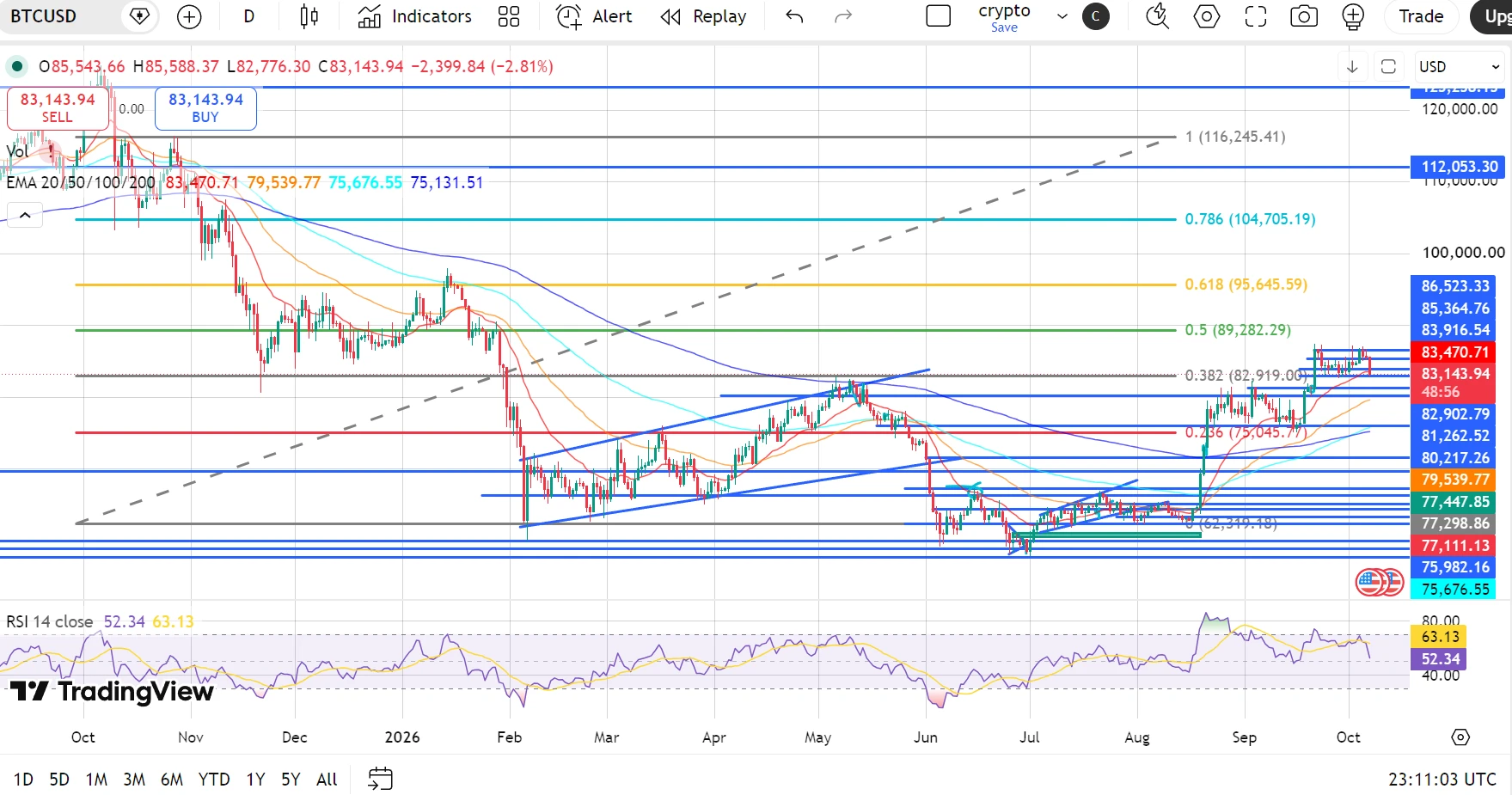This screenshot has width=1512, height=795.
Task: Toggle the select layout rectangle button
Action: (x=939, y=16)
